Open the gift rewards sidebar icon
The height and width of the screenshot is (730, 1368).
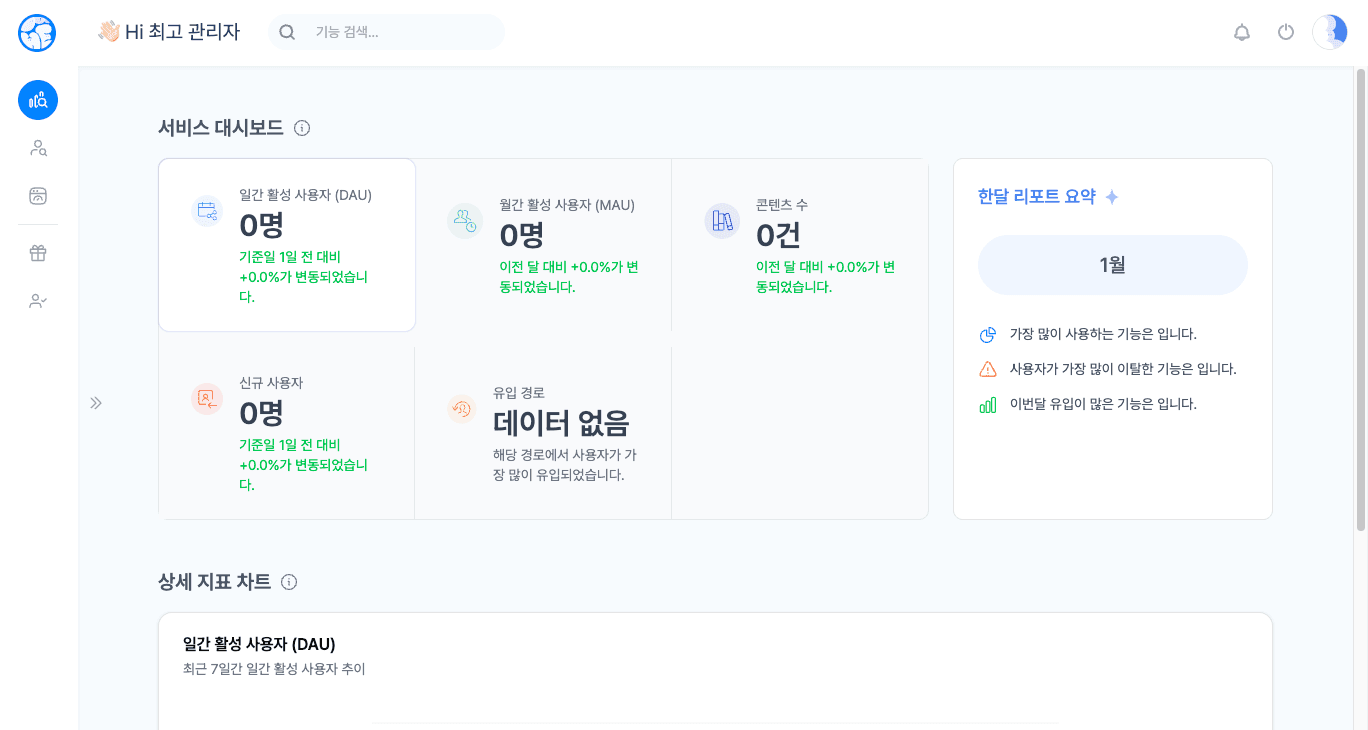coord(38,253)
